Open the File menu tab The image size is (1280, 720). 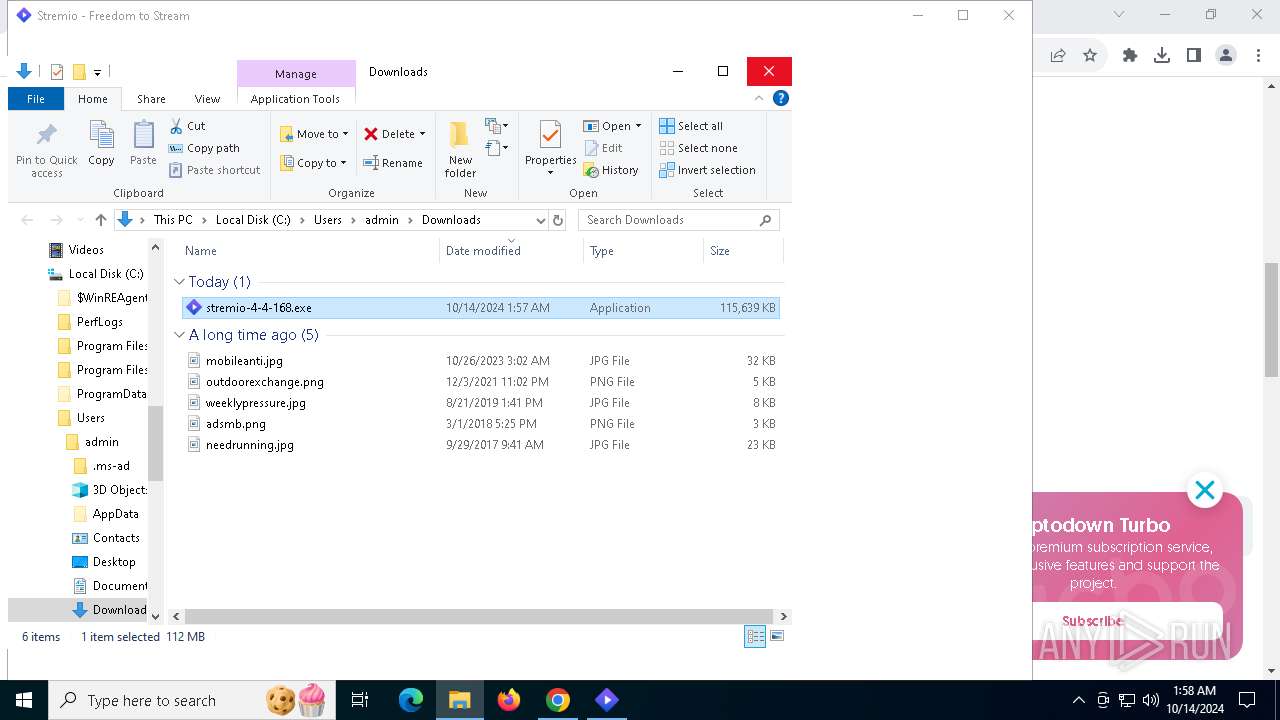coord(36,99)
